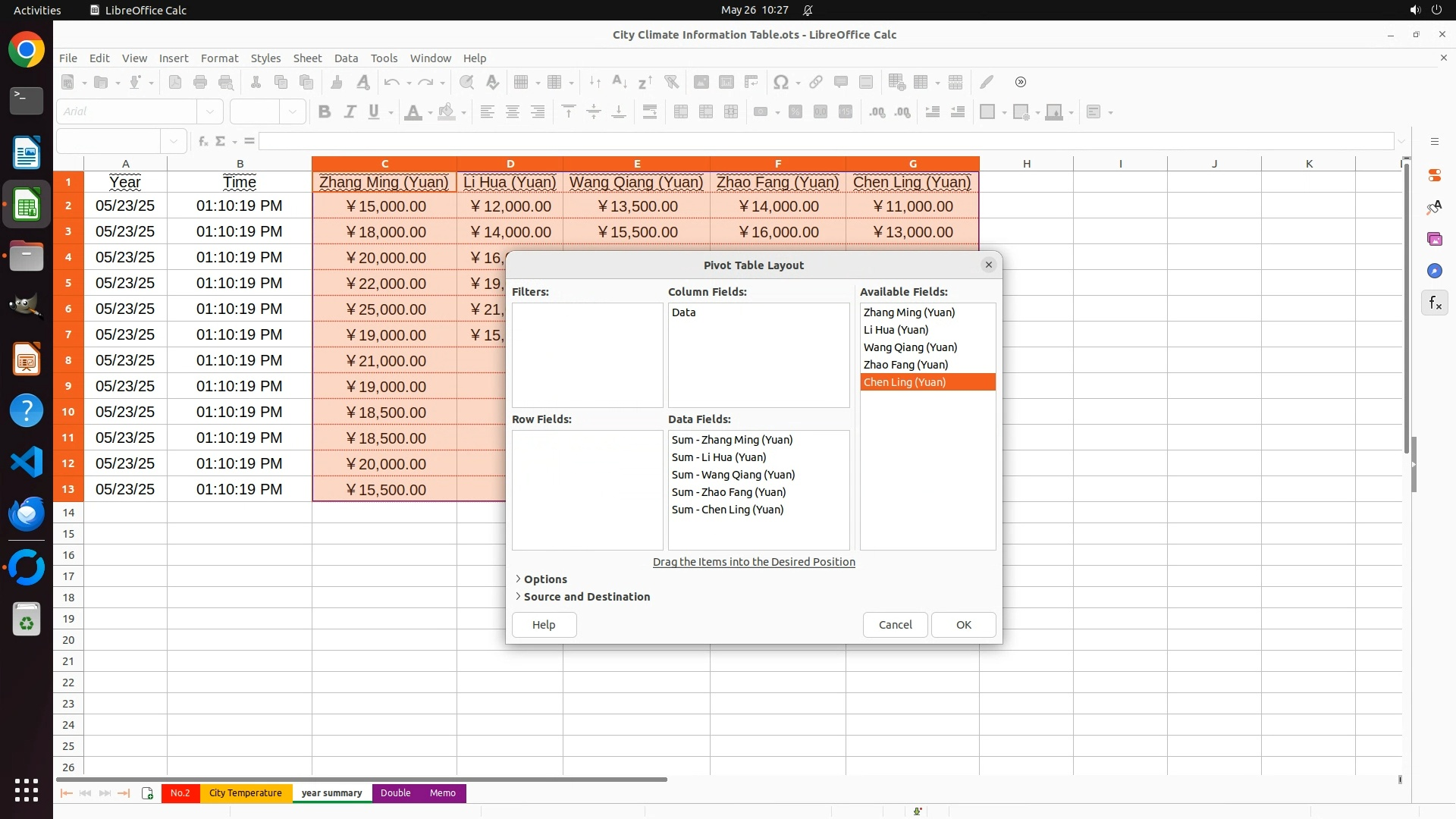Select Sum - Wang Qiang (Yuan) data field

tap(733, 475)
